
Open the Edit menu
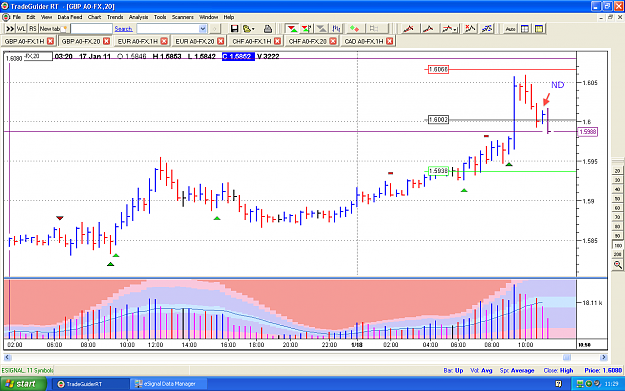pyautogui.click(x=31, y=17)
